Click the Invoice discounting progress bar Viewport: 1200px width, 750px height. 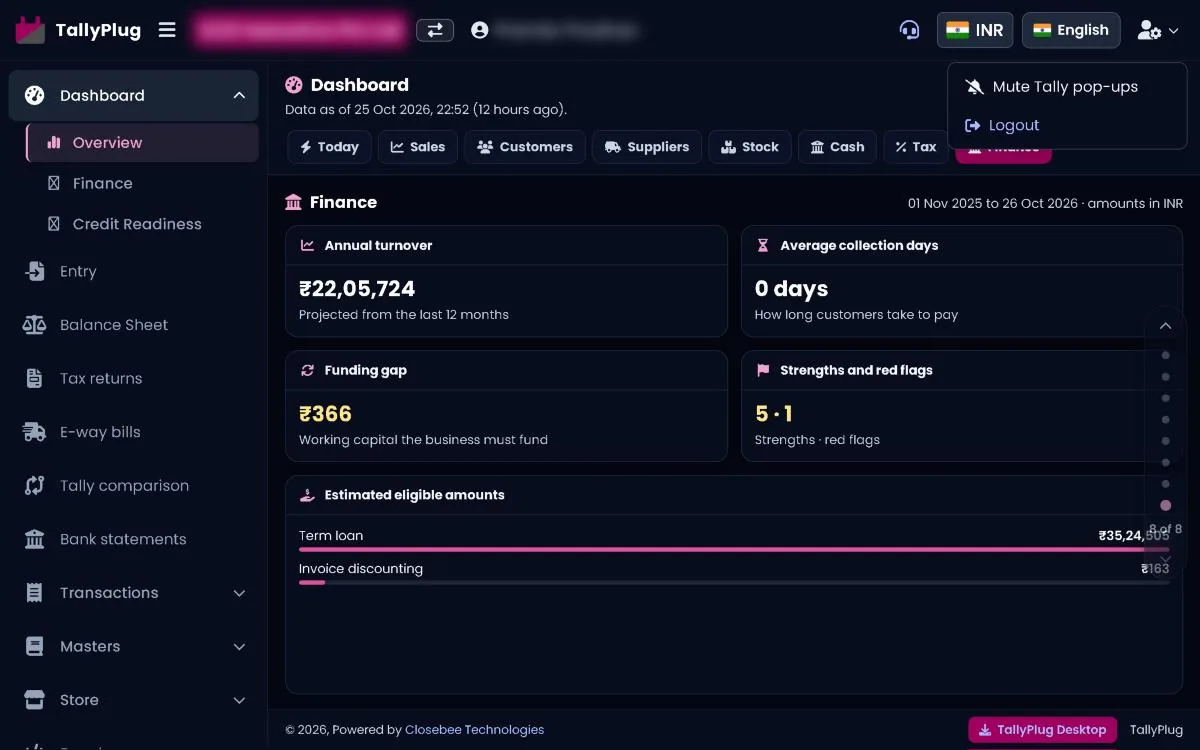pos(734,582)
